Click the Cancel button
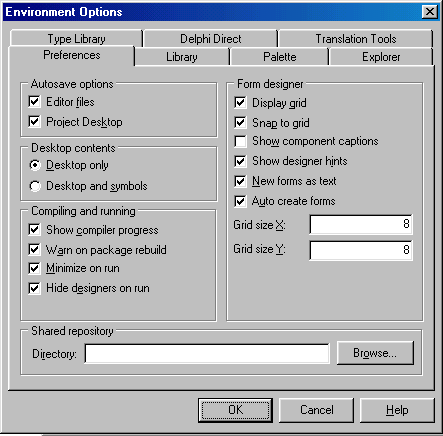Image resolution: width=443 pixels, height=436 pixels. pyautogui.click(x=316, y=410)
